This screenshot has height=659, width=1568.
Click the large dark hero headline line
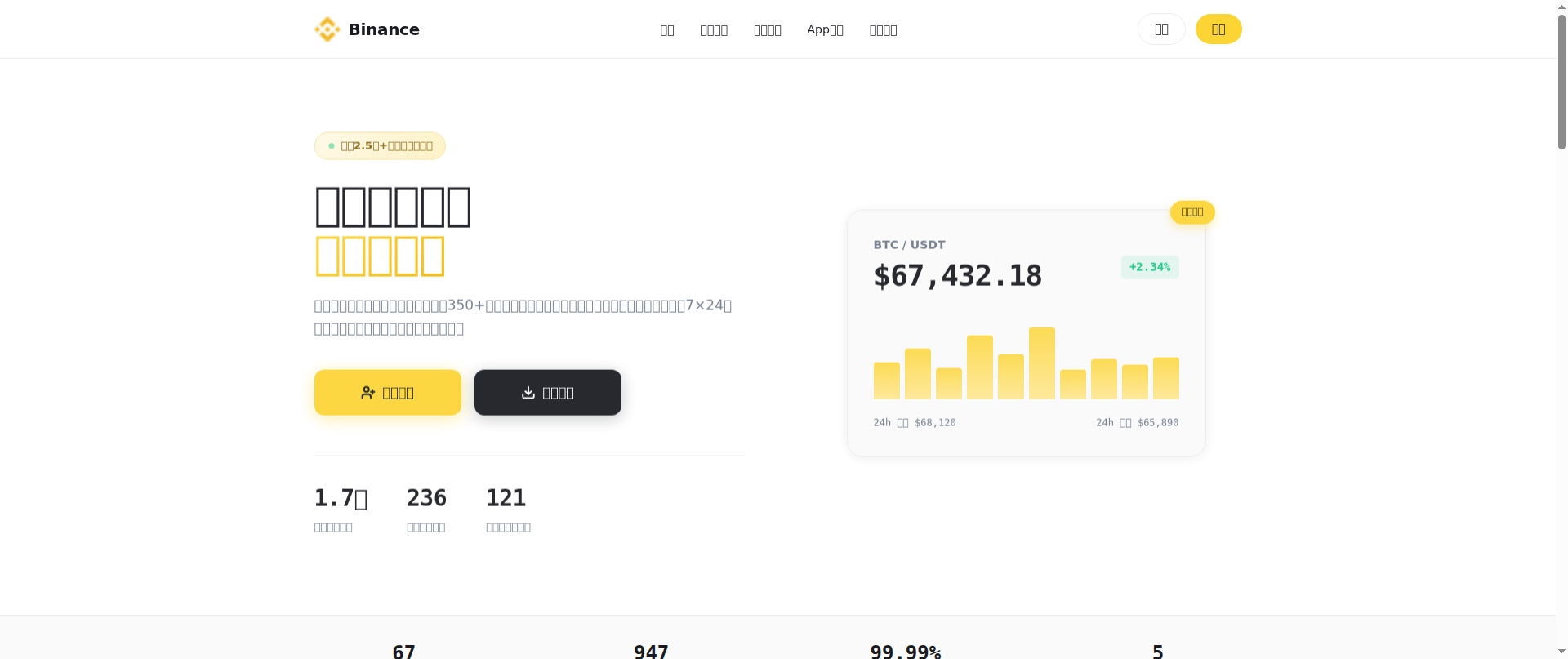pos(393,207)
